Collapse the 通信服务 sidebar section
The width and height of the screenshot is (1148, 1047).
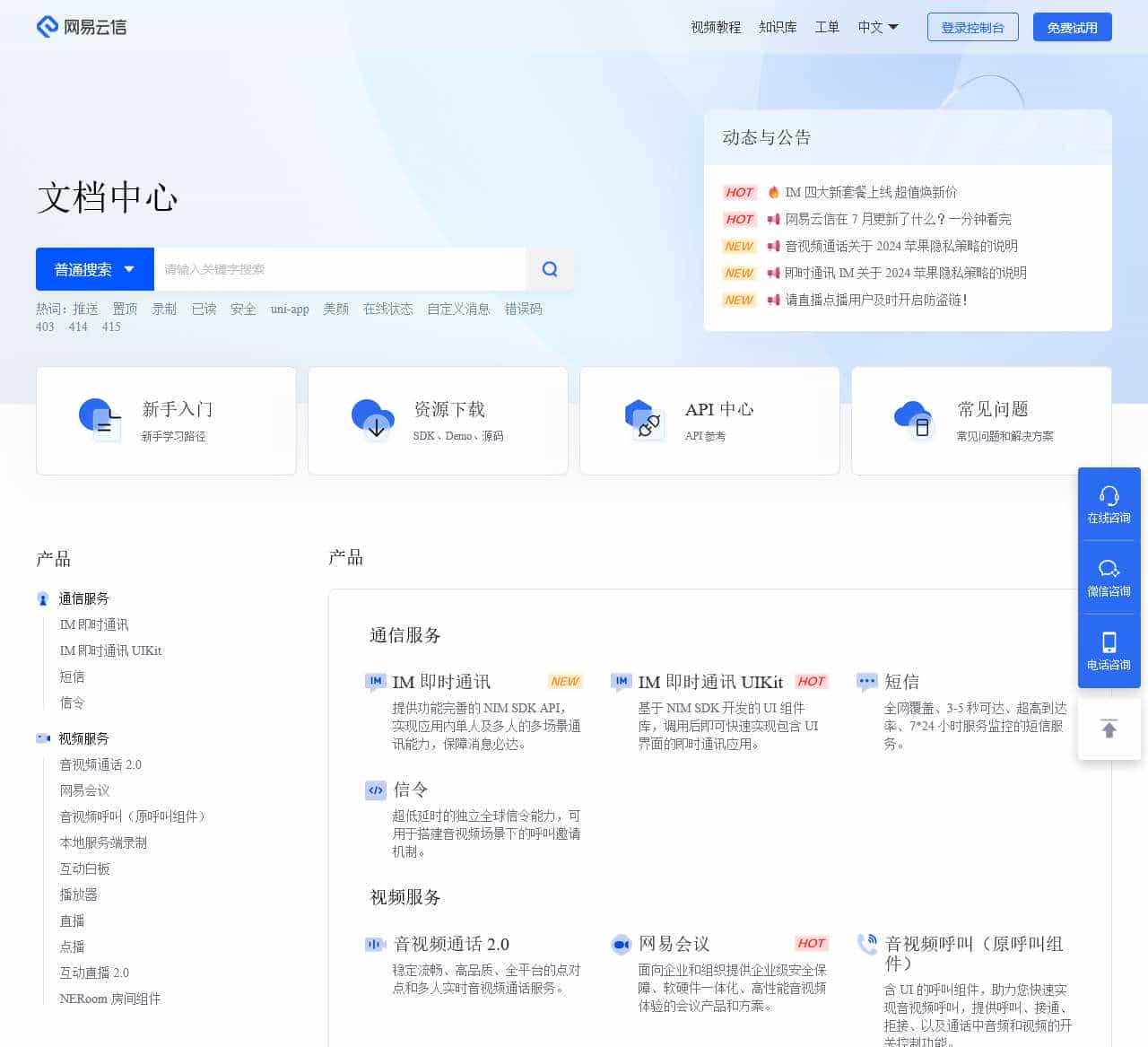point(83,598)
